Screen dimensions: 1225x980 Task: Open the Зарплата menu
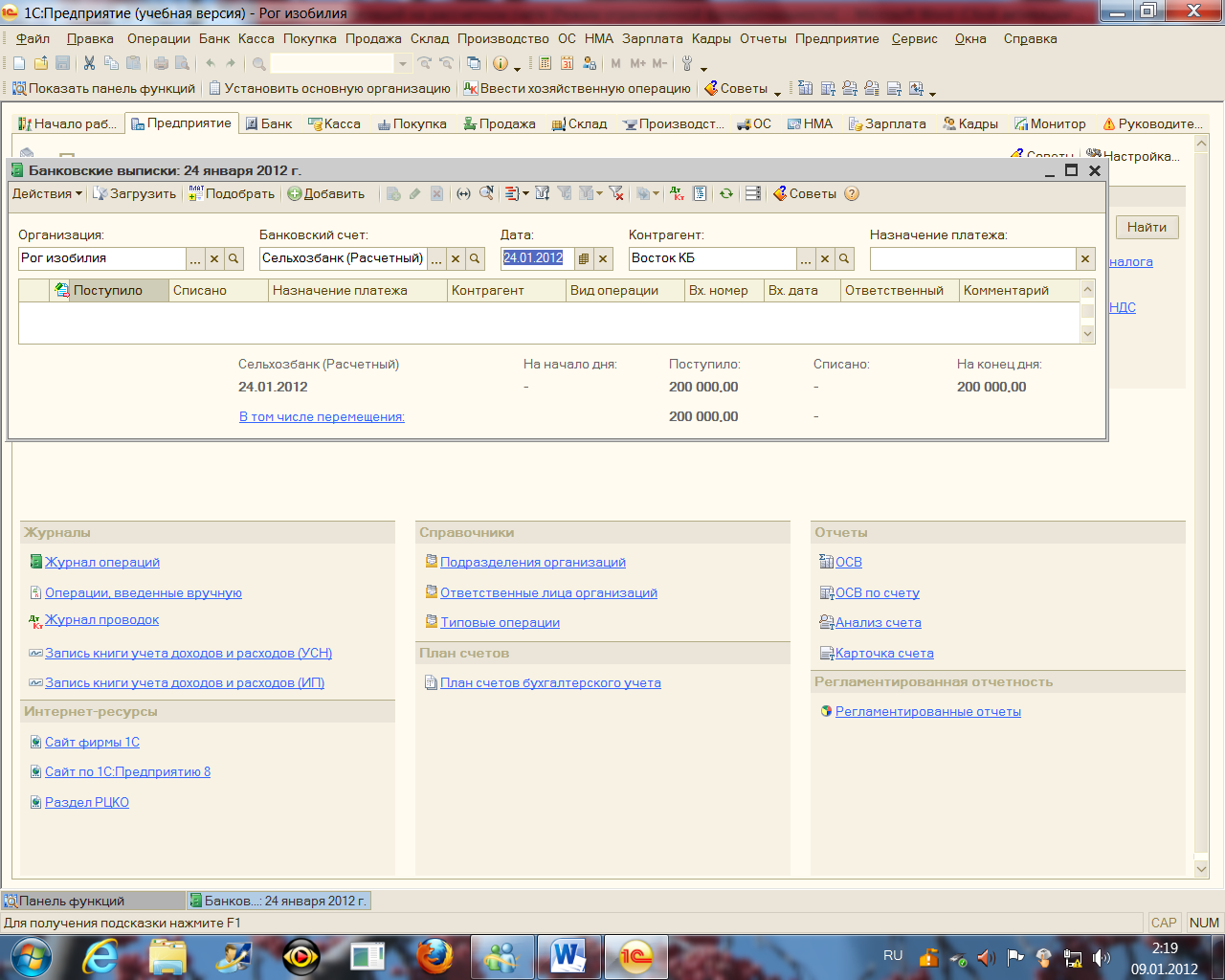pos(653,38)
